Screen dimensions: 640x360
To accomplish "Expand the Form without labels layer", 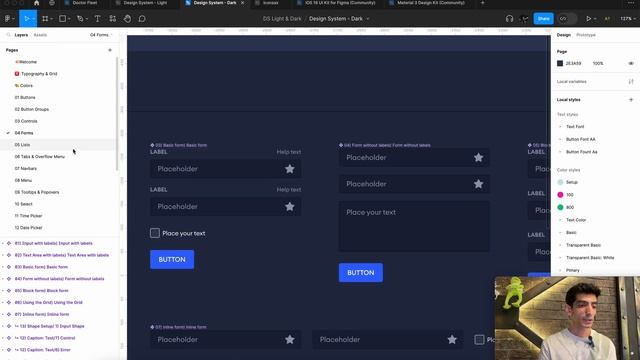I will click(3, 279).
